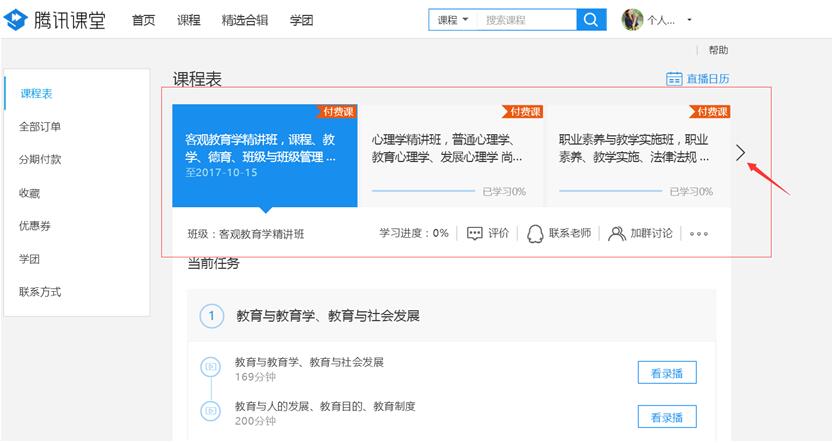The height and width of the screenshot is (443, 832).
Task: Show next courses with the right chevron
Action: 741,153
